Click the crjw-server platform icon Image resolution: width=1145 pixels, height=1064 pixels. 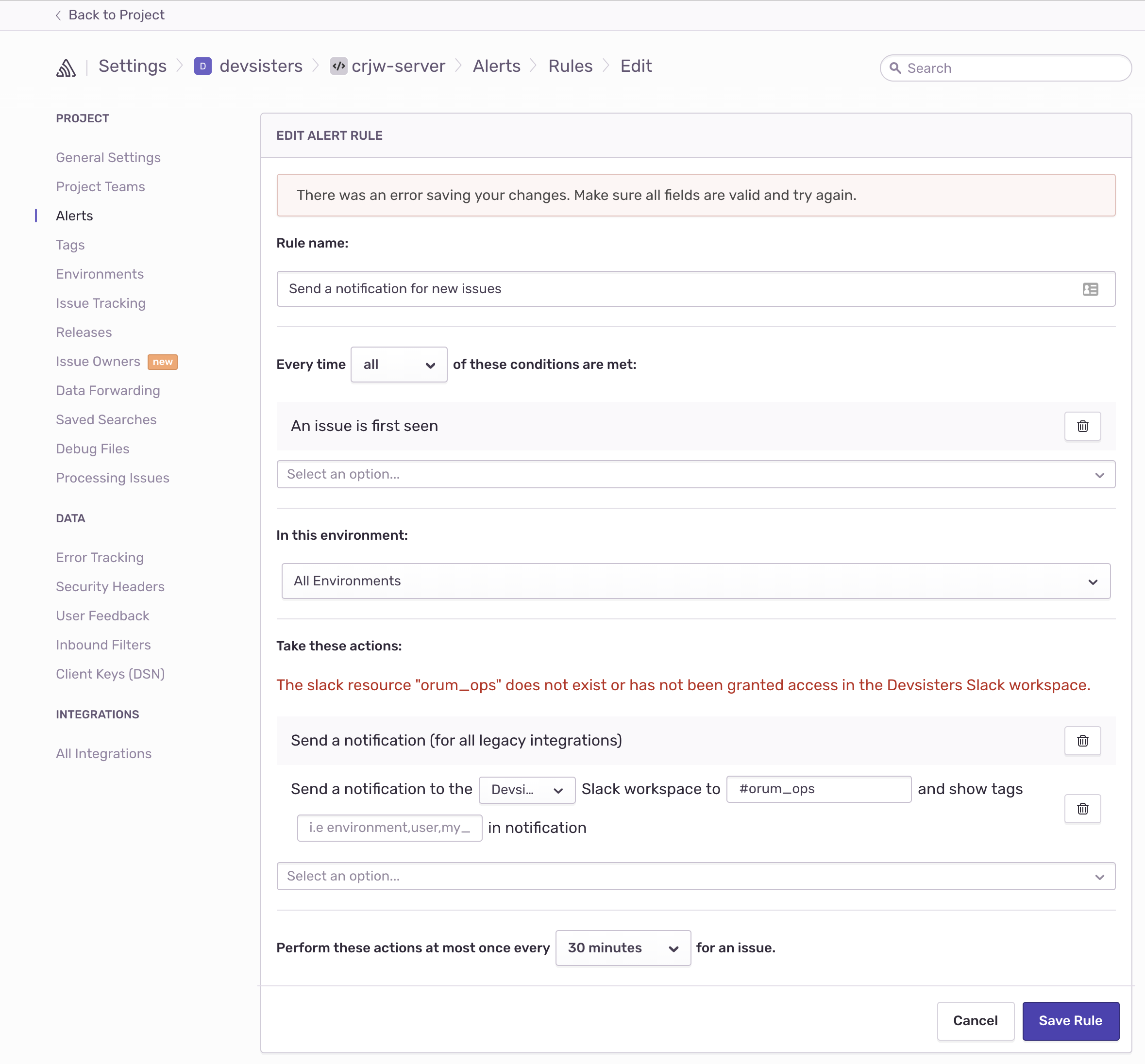click(x=338, y=66)
